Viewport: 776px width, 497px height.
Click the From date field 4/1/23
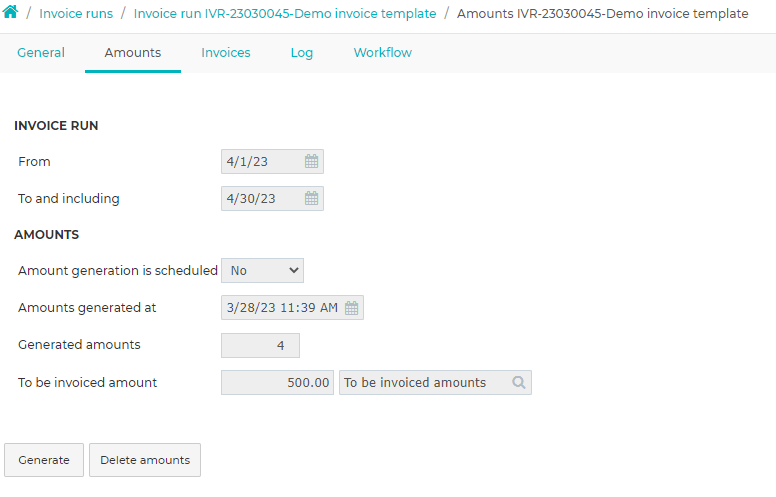(272, 161)
